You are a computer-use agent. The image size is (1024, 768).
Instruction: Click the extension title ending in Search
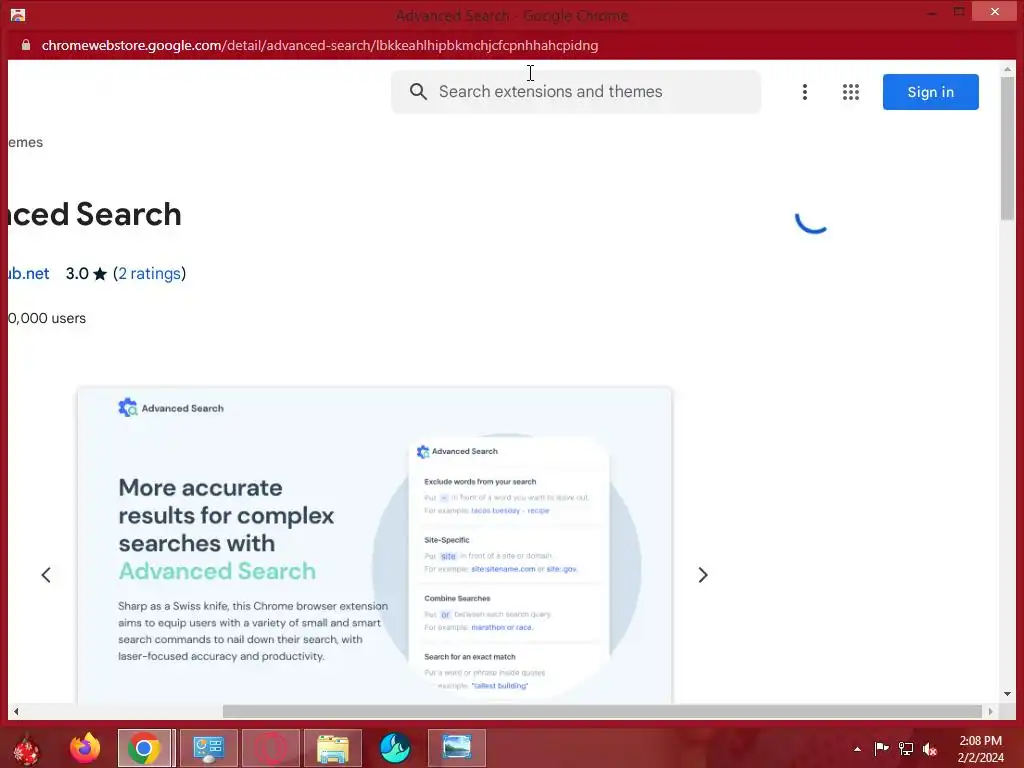(x=95, y=214)
